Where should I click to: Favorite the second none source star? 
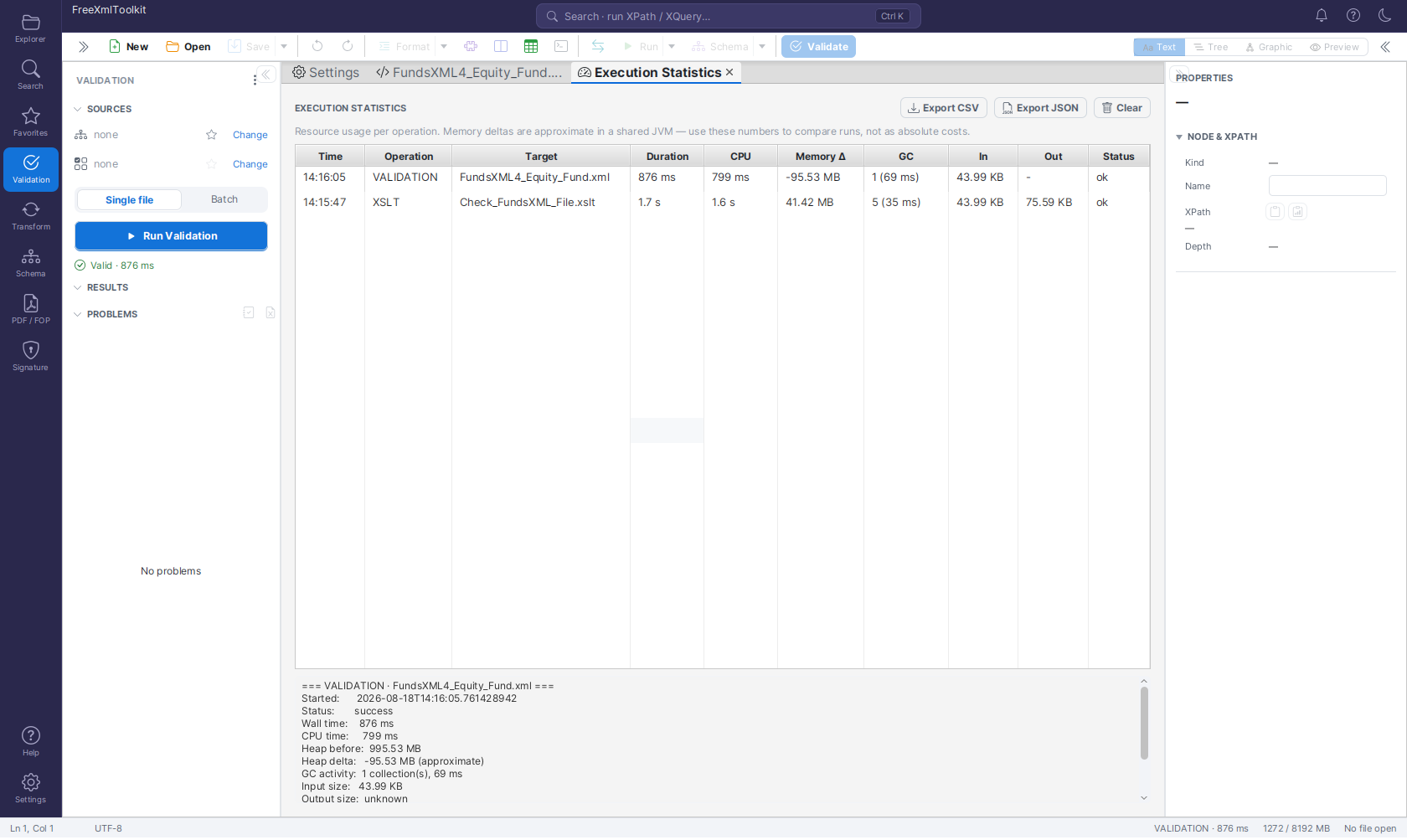(x=212, y=164)
